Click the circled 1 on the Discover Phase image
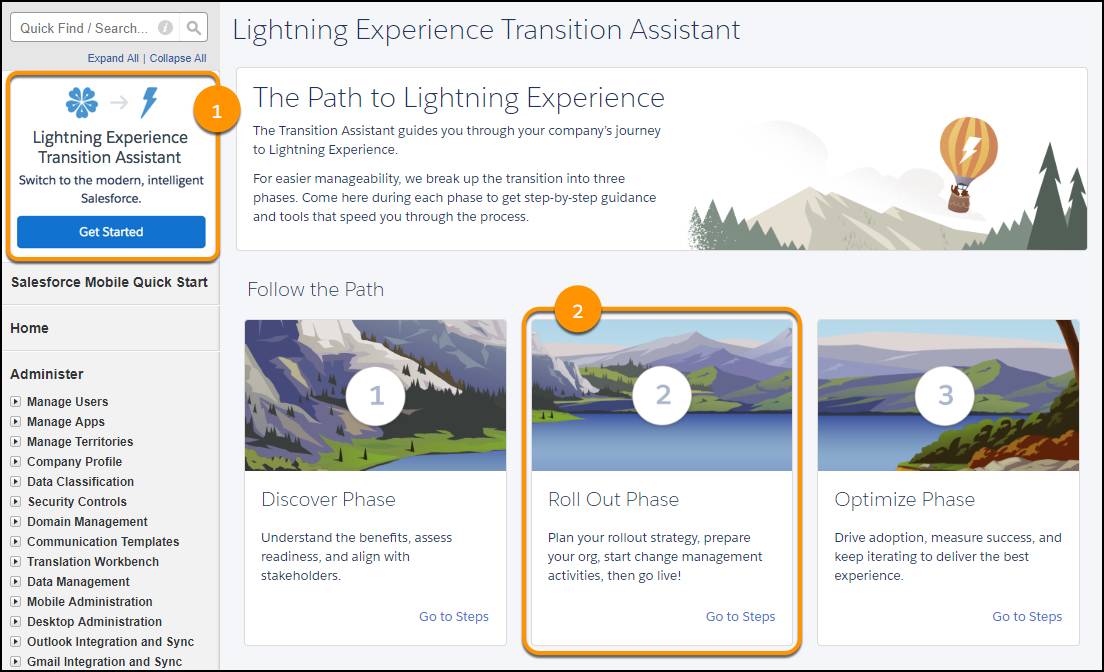The height and width of the screenshot is (672, 1104). [x=375, y=396]
